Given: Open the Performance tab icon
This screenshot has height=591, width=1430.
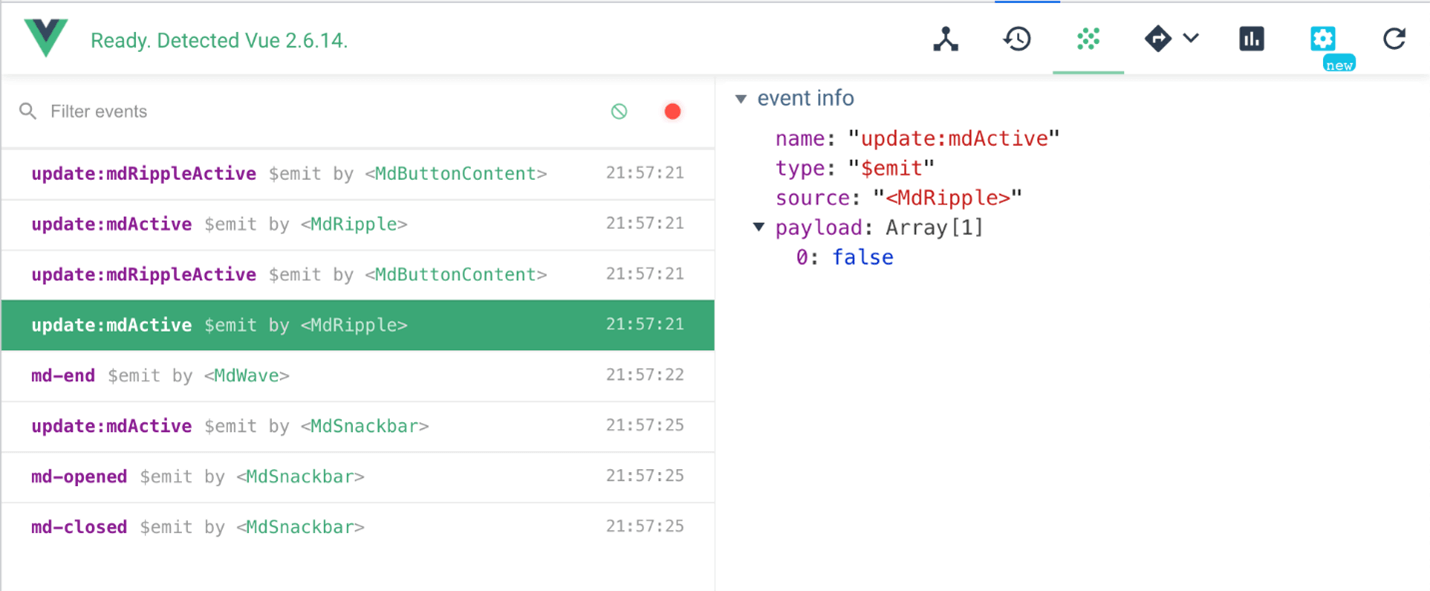Looking at the screenshot, I should click(x=1251, y=39).
